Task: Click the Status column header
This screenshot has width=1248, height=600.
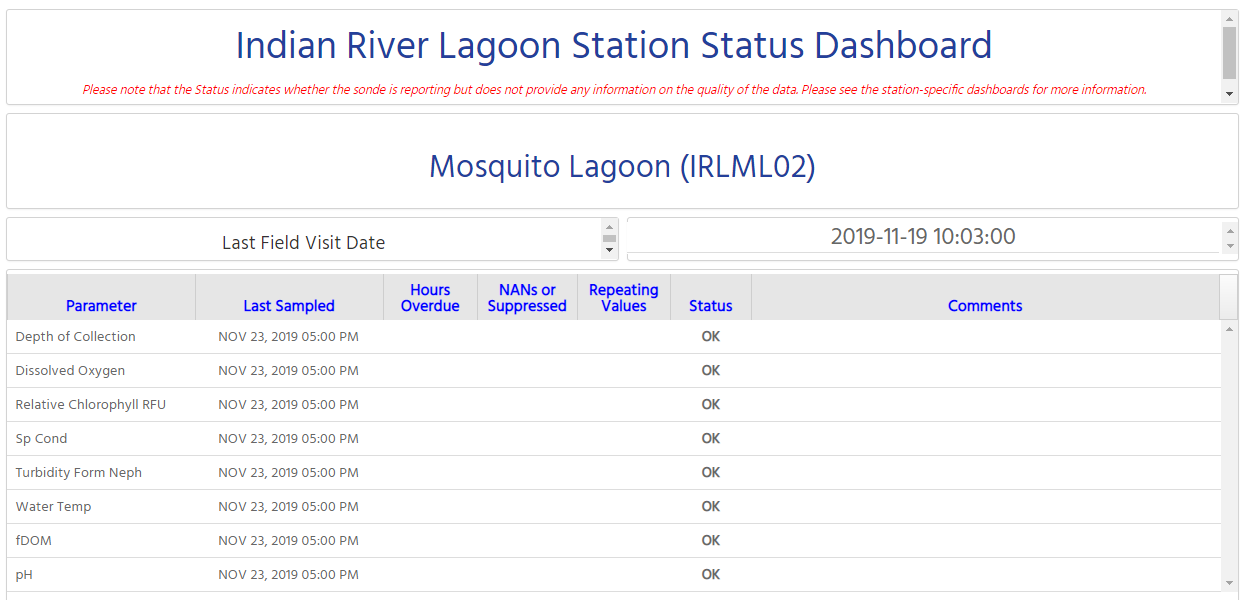Action: pos(710,306)
